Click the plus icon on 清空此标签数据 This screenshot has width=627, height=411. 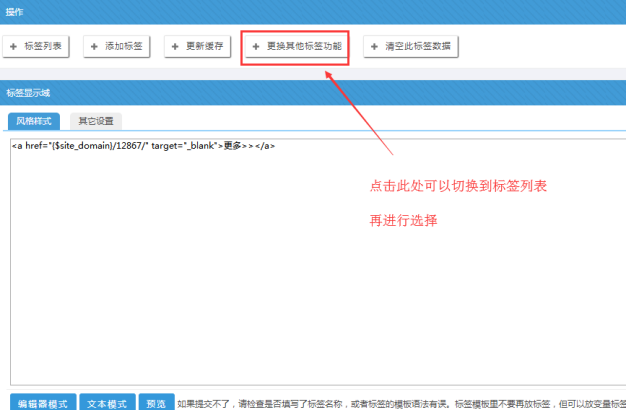point(375,47)
